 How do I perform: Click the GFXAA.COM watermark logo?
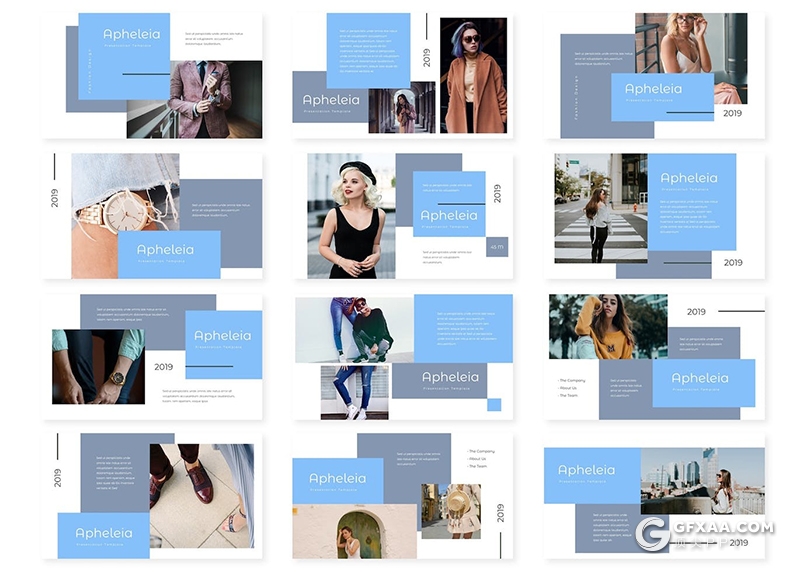pos(704,531)
